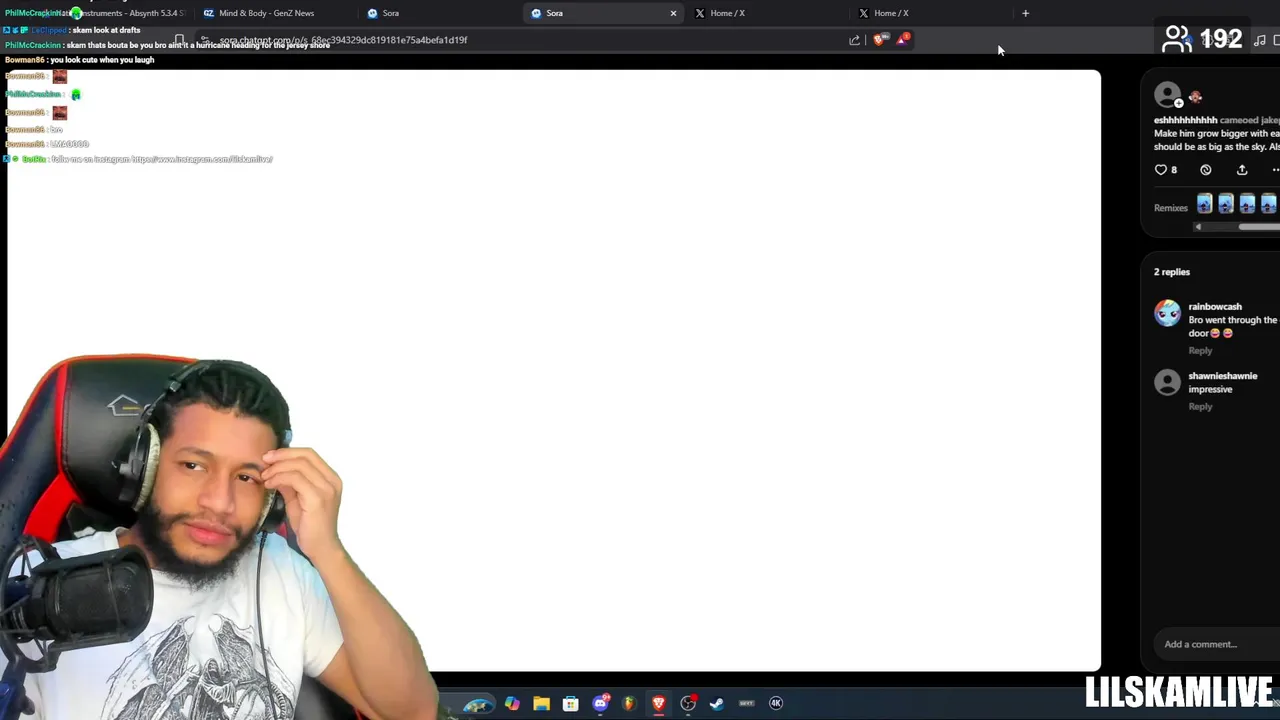1280x720 pixels.
Task: Click the sora.chatgpt.com address bar URL
Action: point(343,40)
